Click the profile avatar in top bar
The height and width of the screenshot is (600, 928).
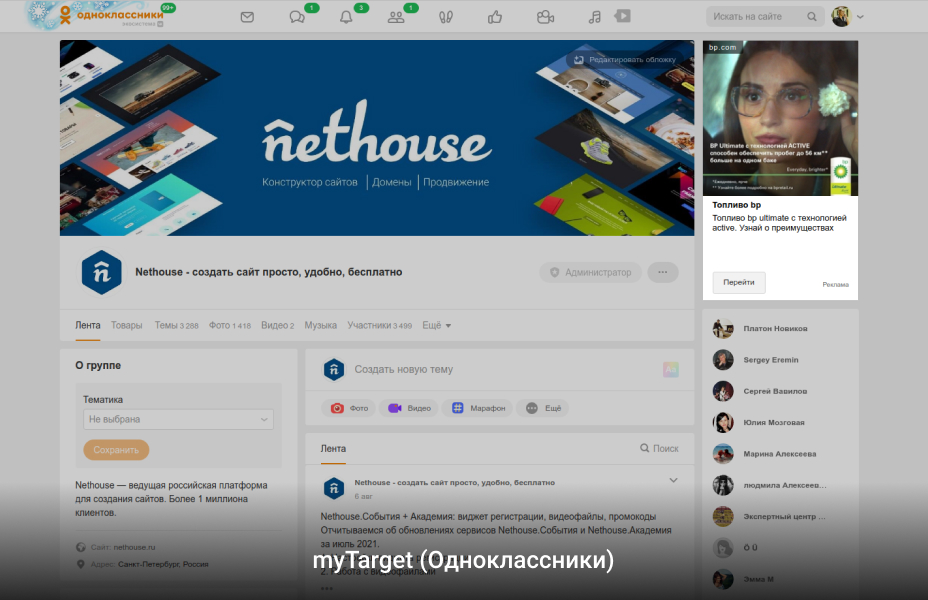pyautogui.click(x=841, y=17)
